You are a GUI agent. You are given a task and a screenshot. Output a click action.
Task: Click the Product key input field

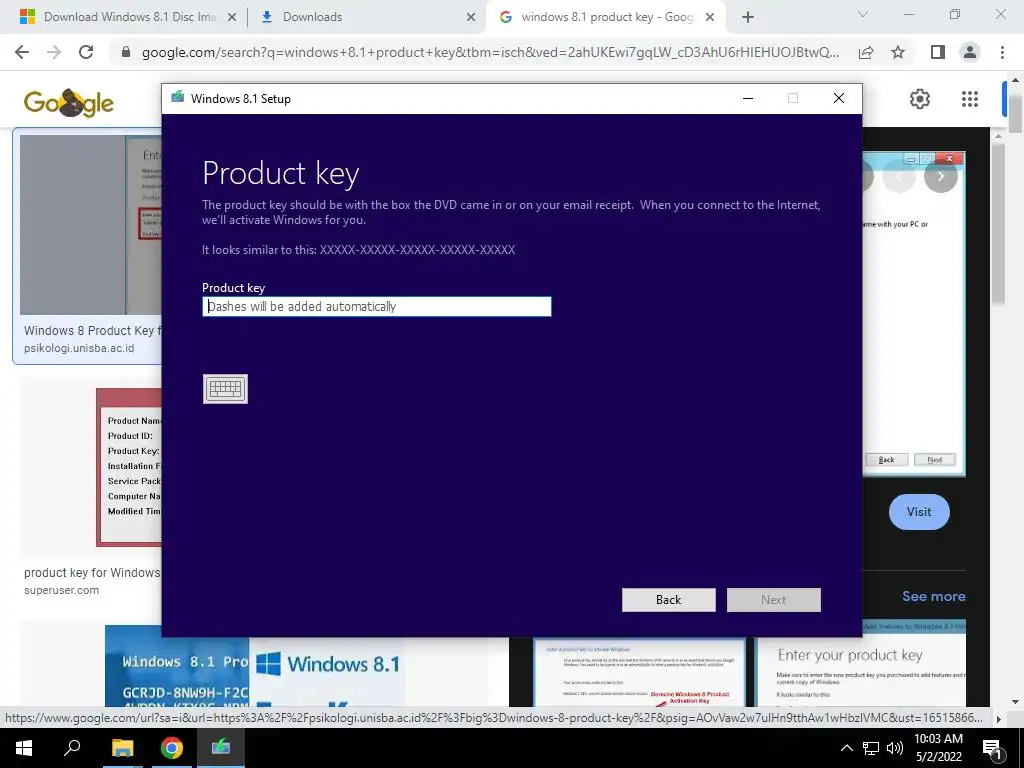377,306
